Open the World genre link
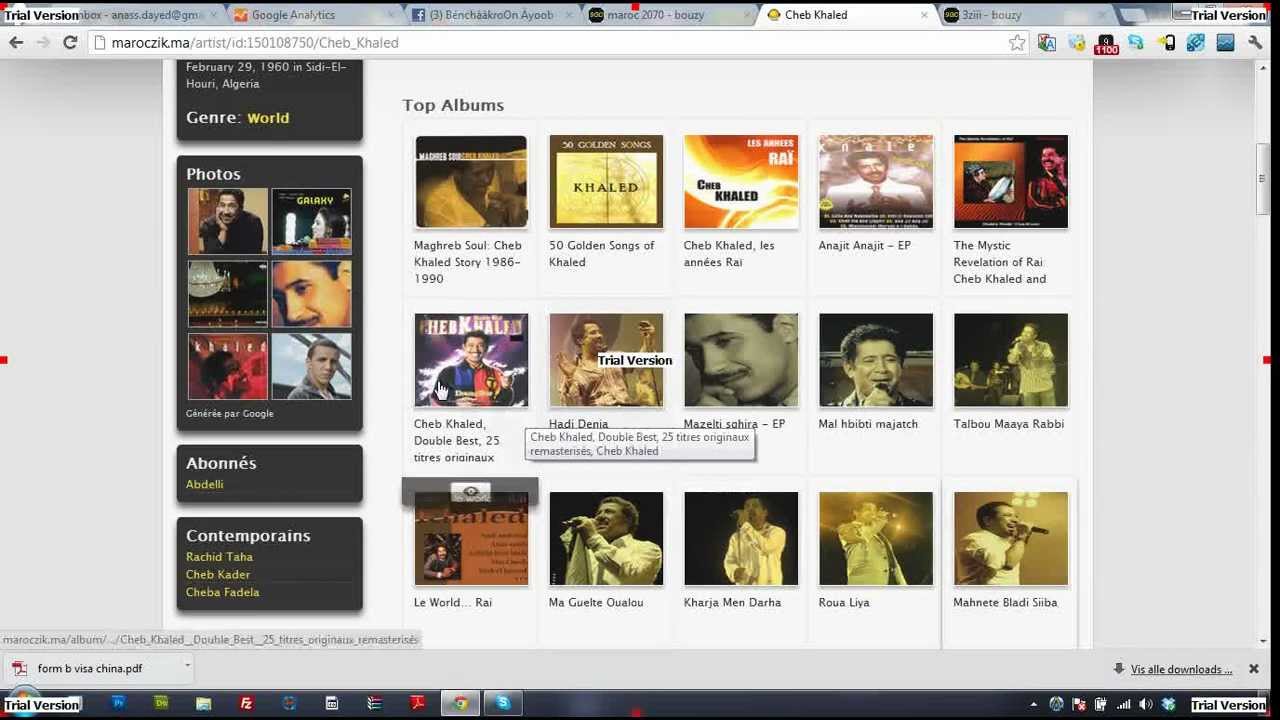Image resolution: width=1280 pixels, height=720 pixels. [268, 118]
